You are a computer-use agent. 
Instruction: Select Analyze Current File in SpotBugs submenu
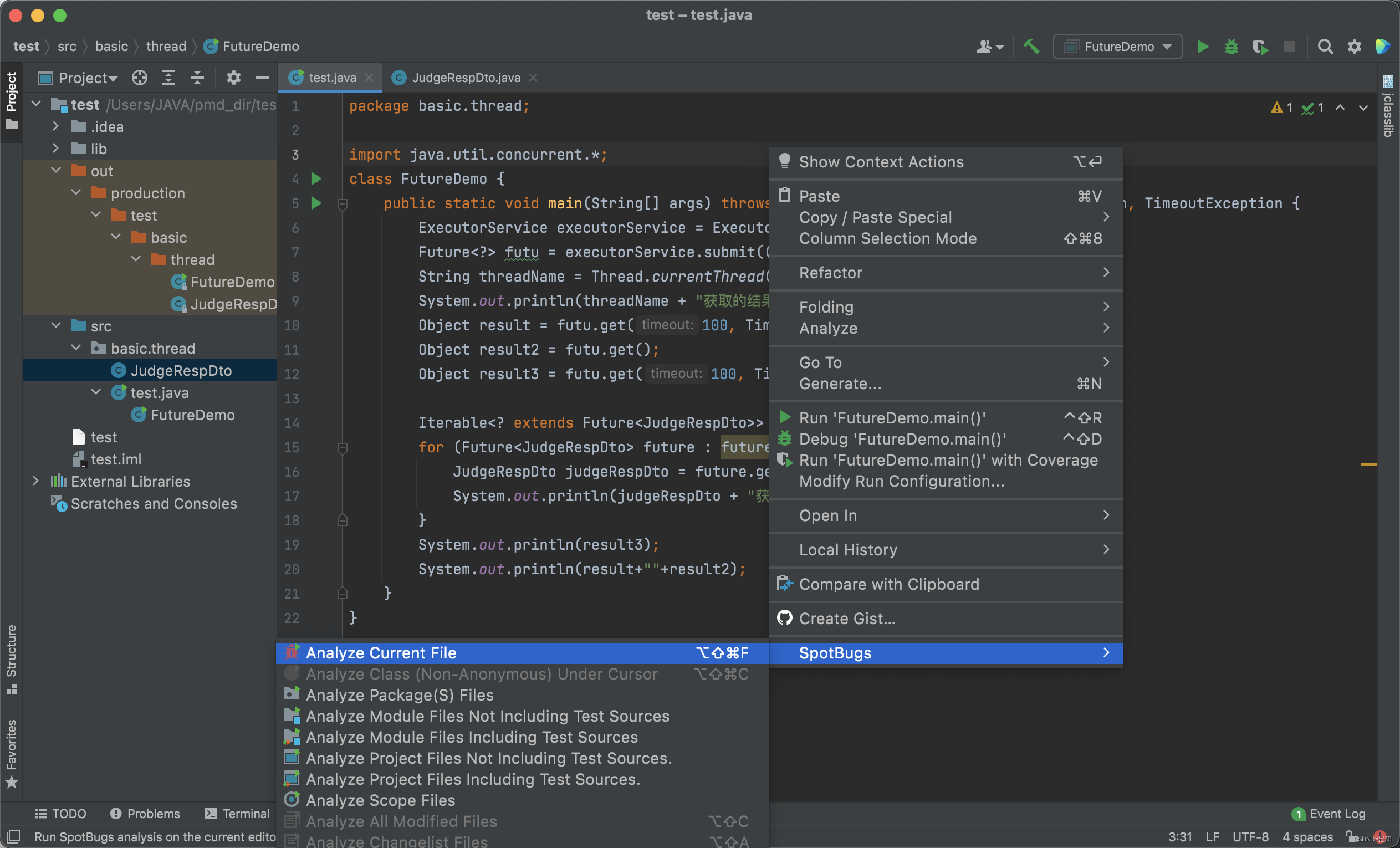pos(522,652)
